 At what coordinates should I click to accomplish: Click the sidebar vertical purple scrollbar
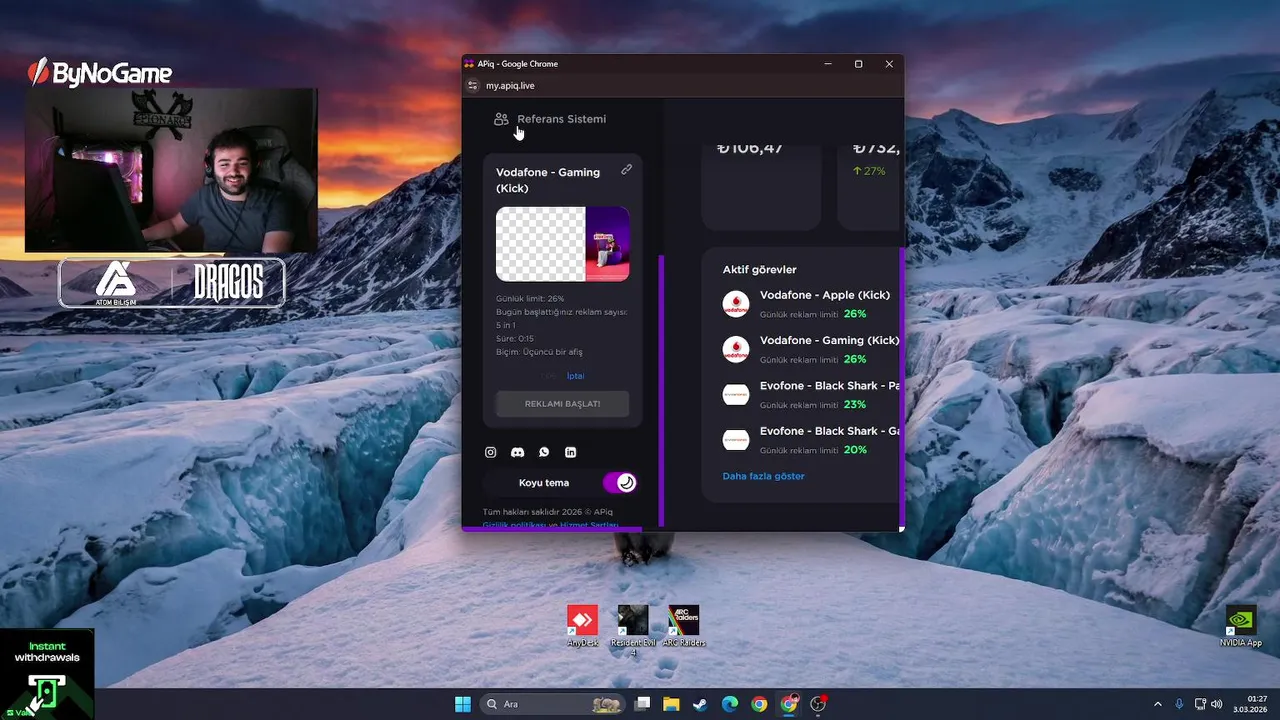click(x=661, y=390)
